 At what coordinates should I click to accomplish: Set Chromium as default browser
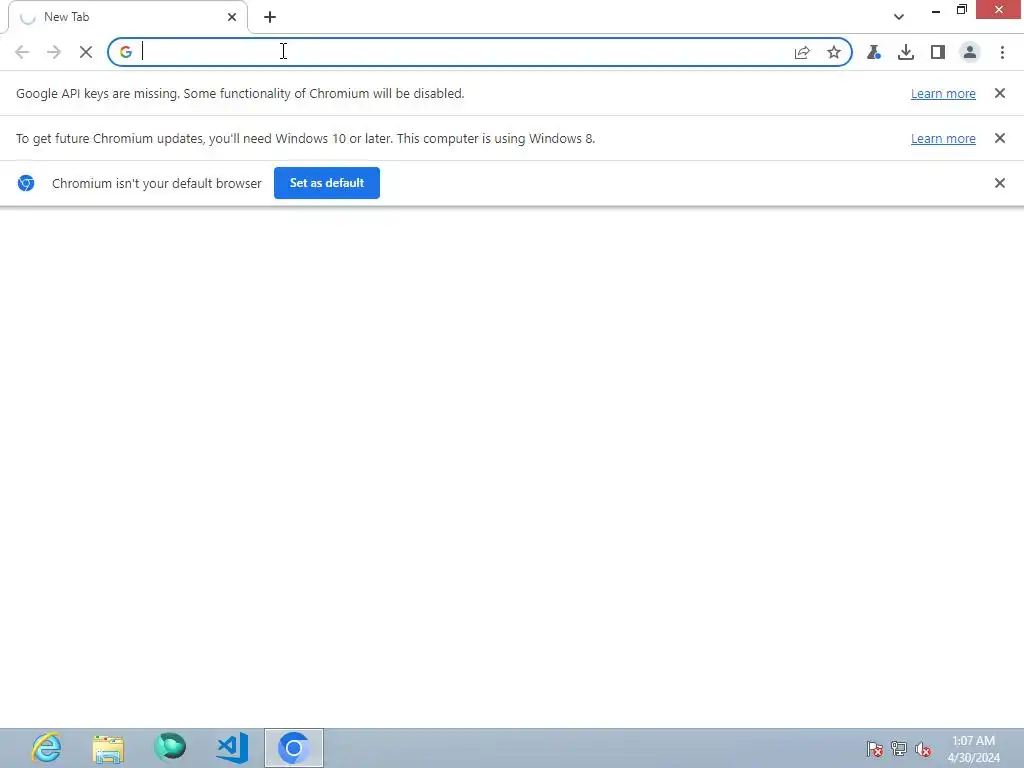(x=327, y=183)
